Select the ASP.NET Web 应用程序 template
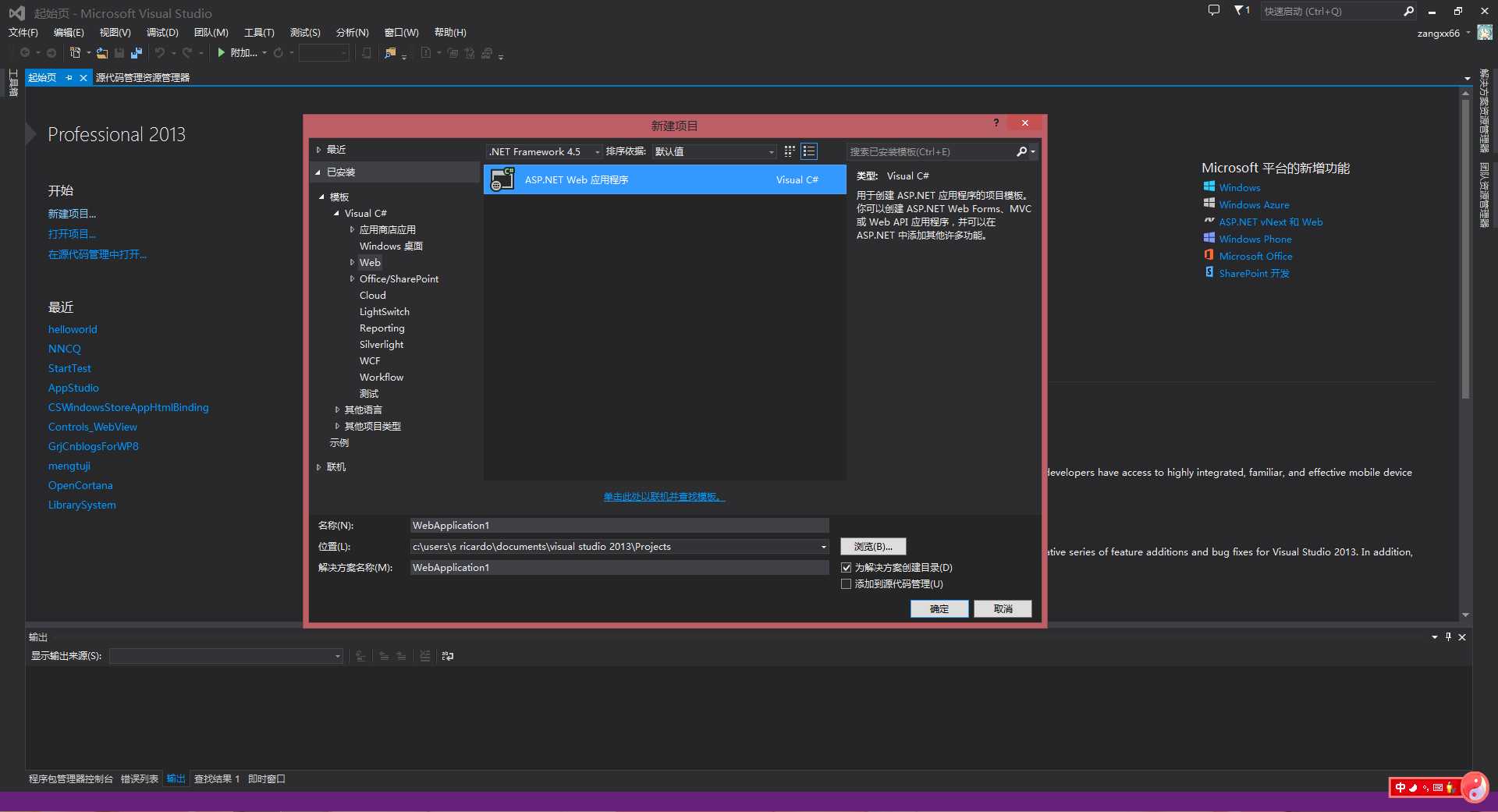 [665, 179]
